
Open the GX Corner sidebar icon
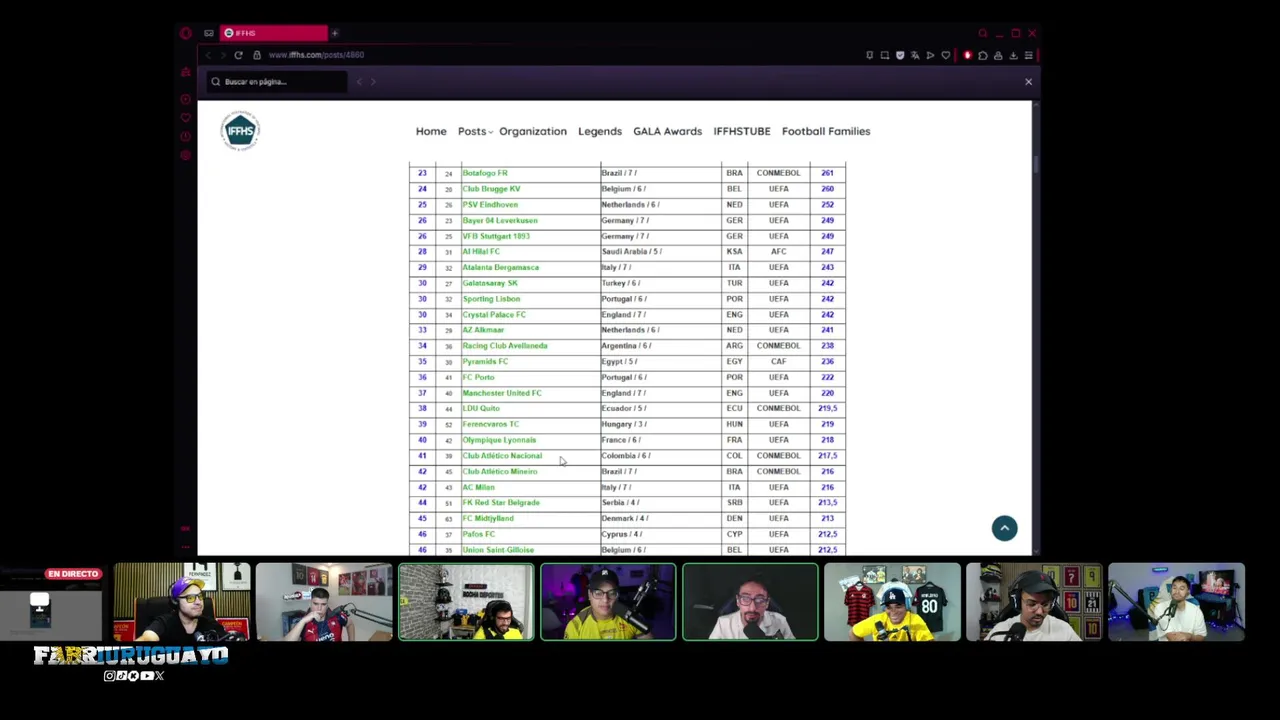pyautogui.click(x=186, y=72)
